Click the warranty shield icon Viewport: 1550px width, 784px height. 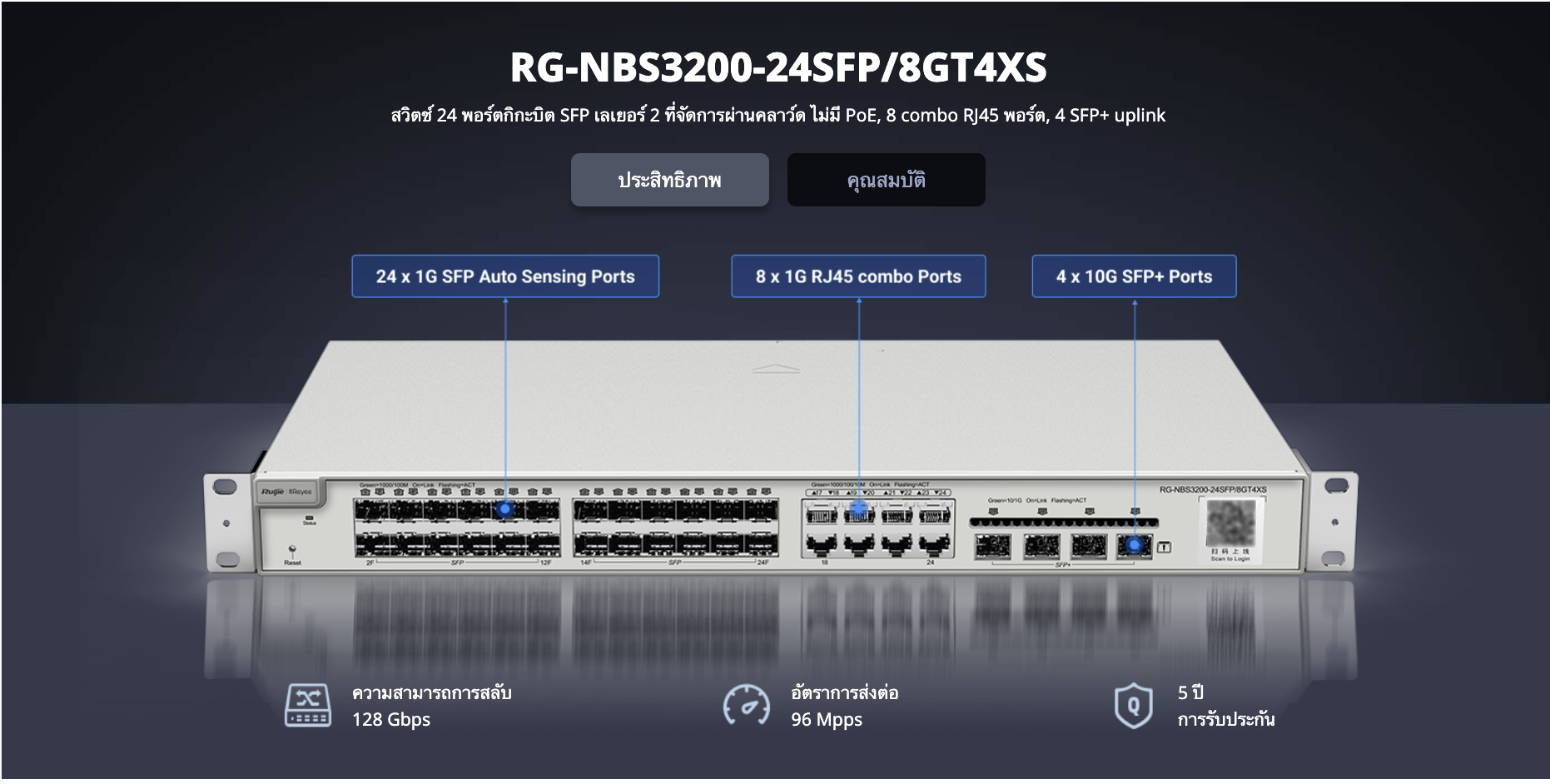pos(1133,706)
